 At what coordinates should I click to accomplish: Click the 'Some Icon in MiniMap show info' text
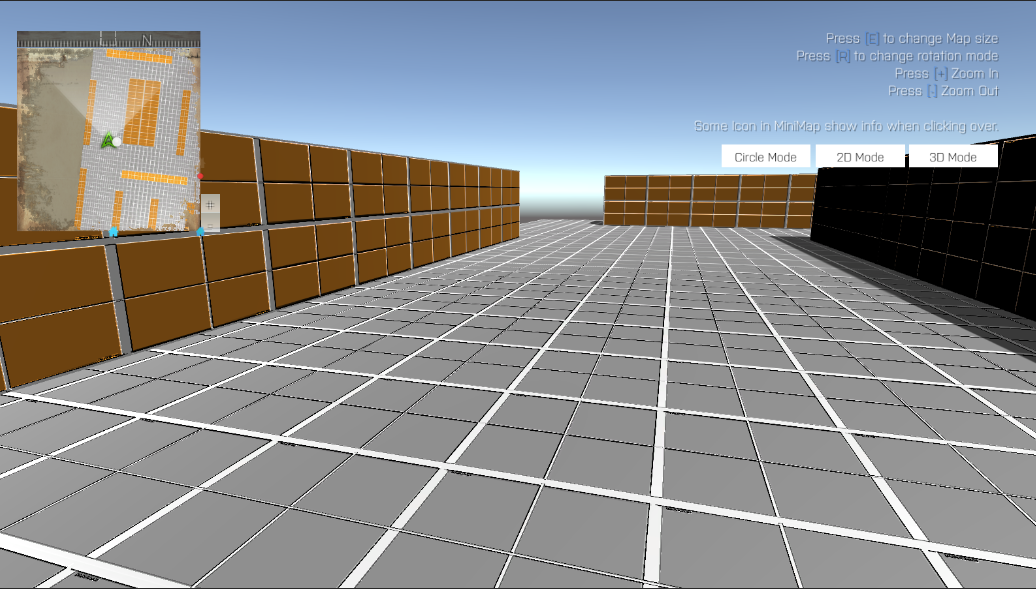(846, 126)
